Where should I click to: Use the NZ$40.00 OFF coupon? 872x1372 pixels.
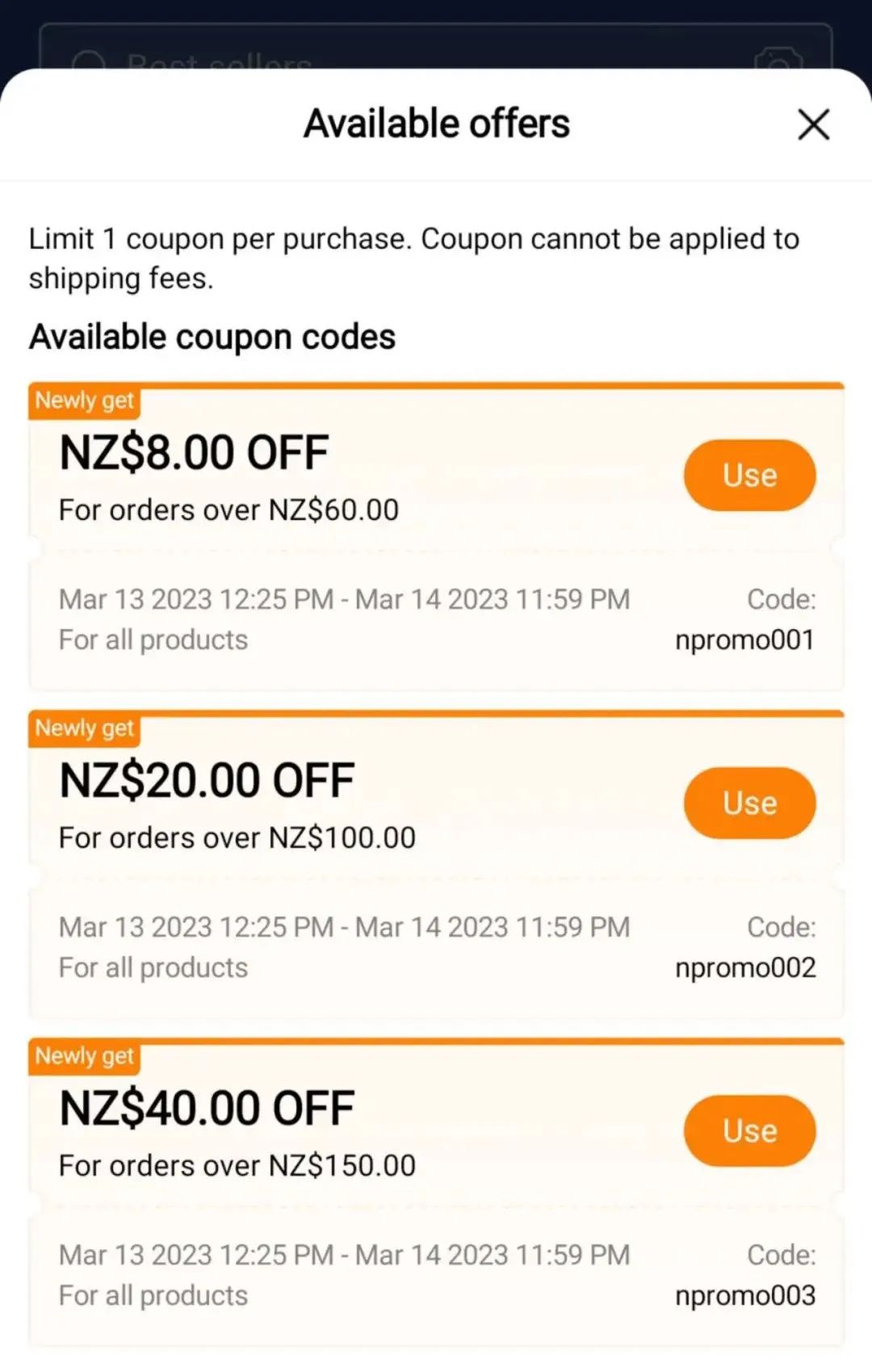pyautogui.click(x=749, y=1131)
